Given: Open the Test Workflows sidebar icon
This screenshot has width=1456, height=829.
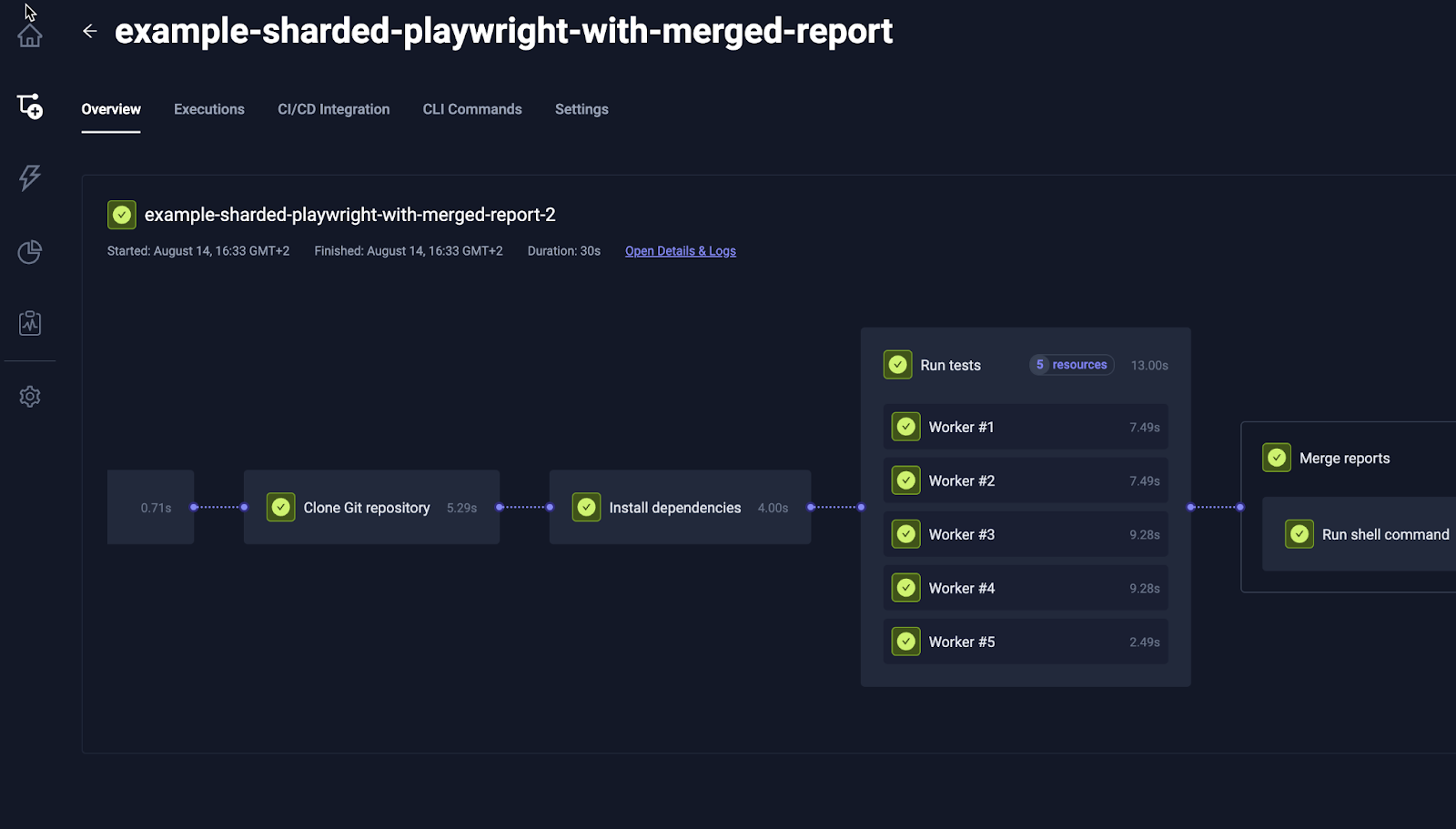Looking at the screenshot, I should click(x=30, y=106).
